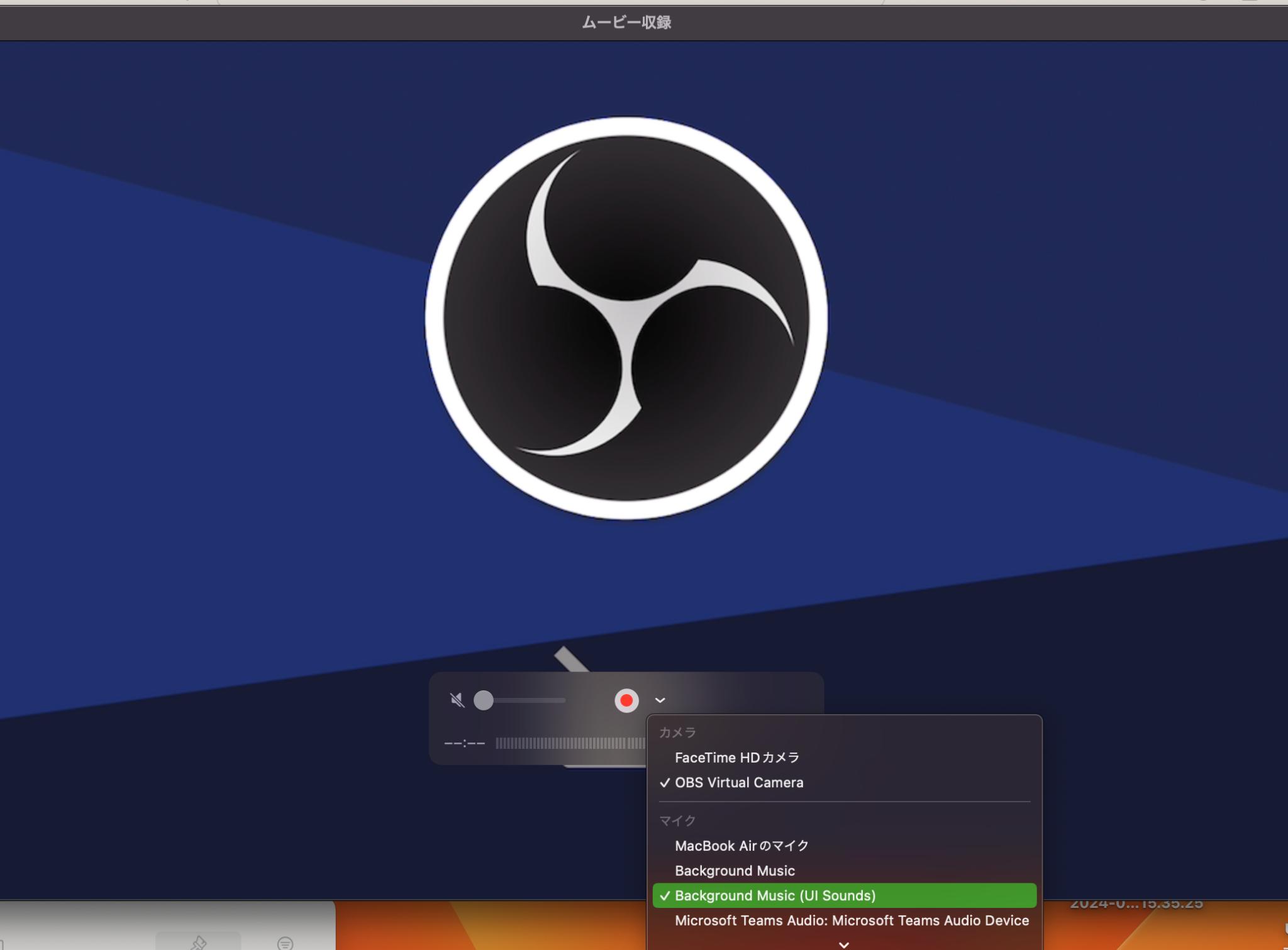1288x950 pixels.
Task: Select Background Music (UI Sounds) entry
Action: point(845,895)
